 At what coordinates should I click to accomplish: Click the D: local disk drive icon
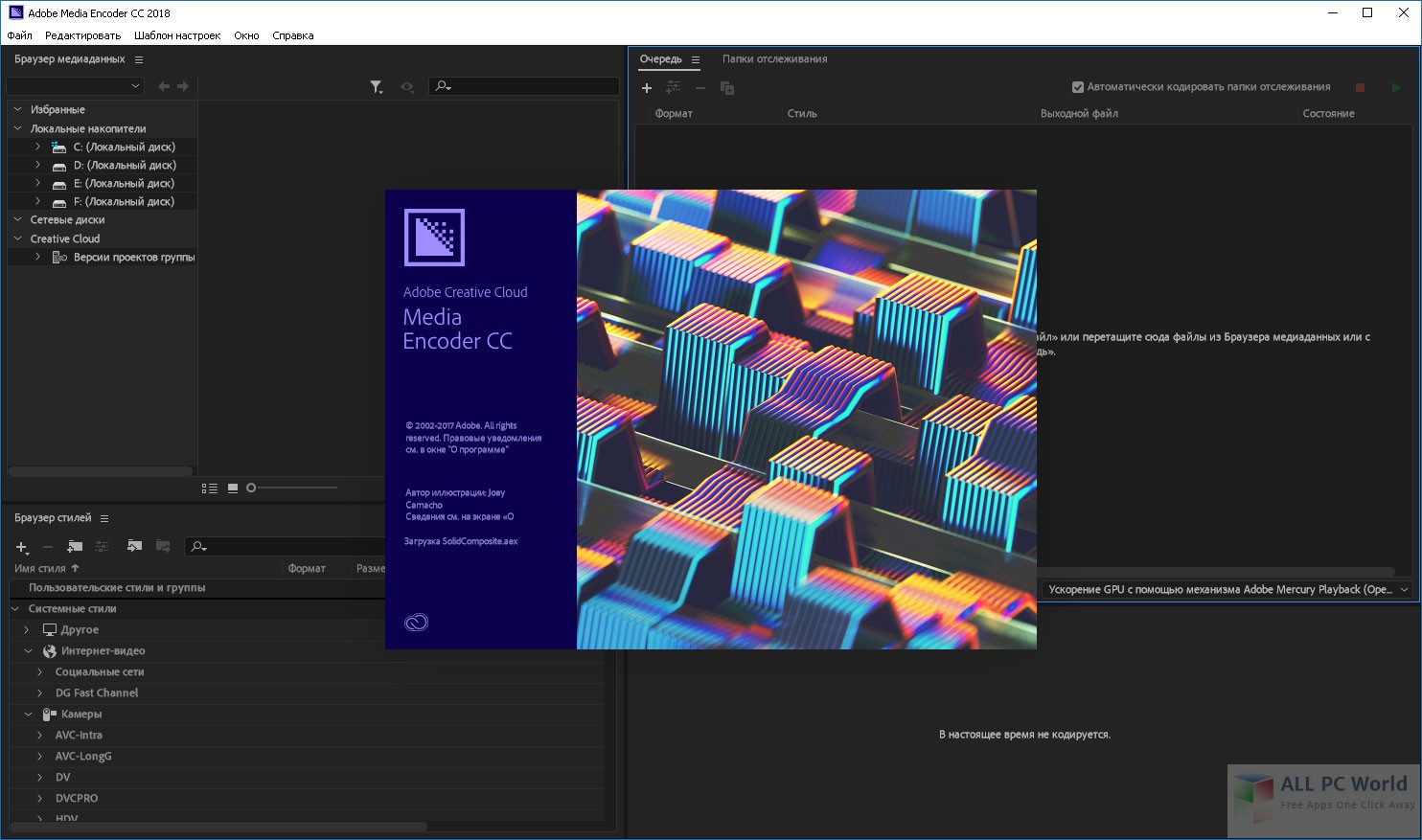point(58,166)
